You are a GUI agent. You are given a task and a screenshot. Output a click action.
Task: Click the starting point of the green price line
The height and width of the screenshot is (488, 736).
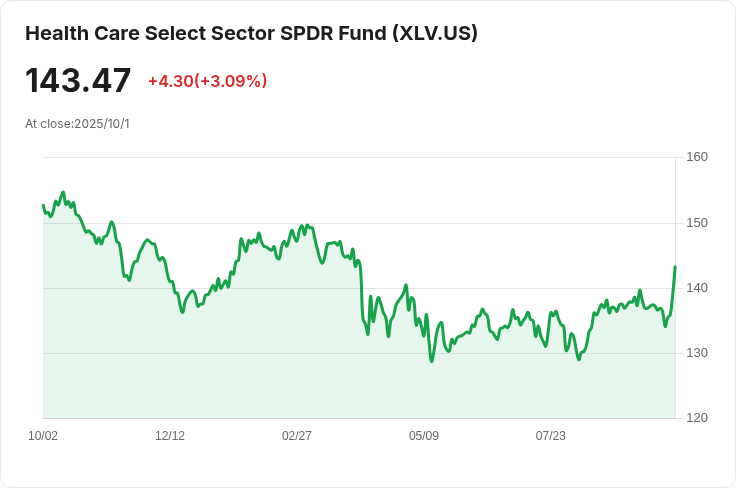click(x=44, y=205)
